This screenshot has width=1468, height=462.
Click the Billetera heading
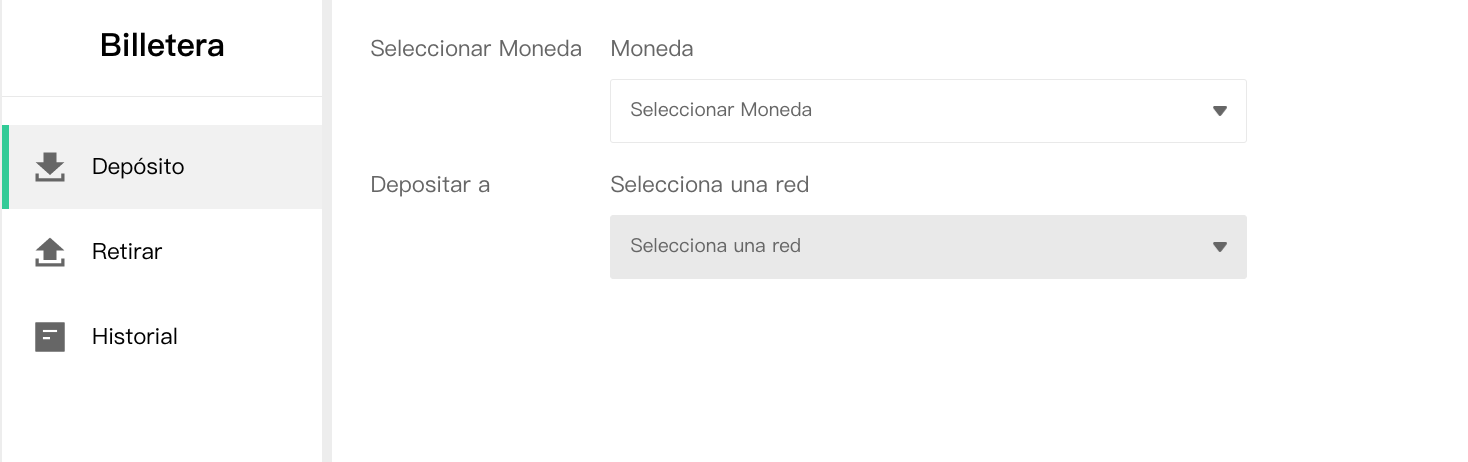coord(162,46)
